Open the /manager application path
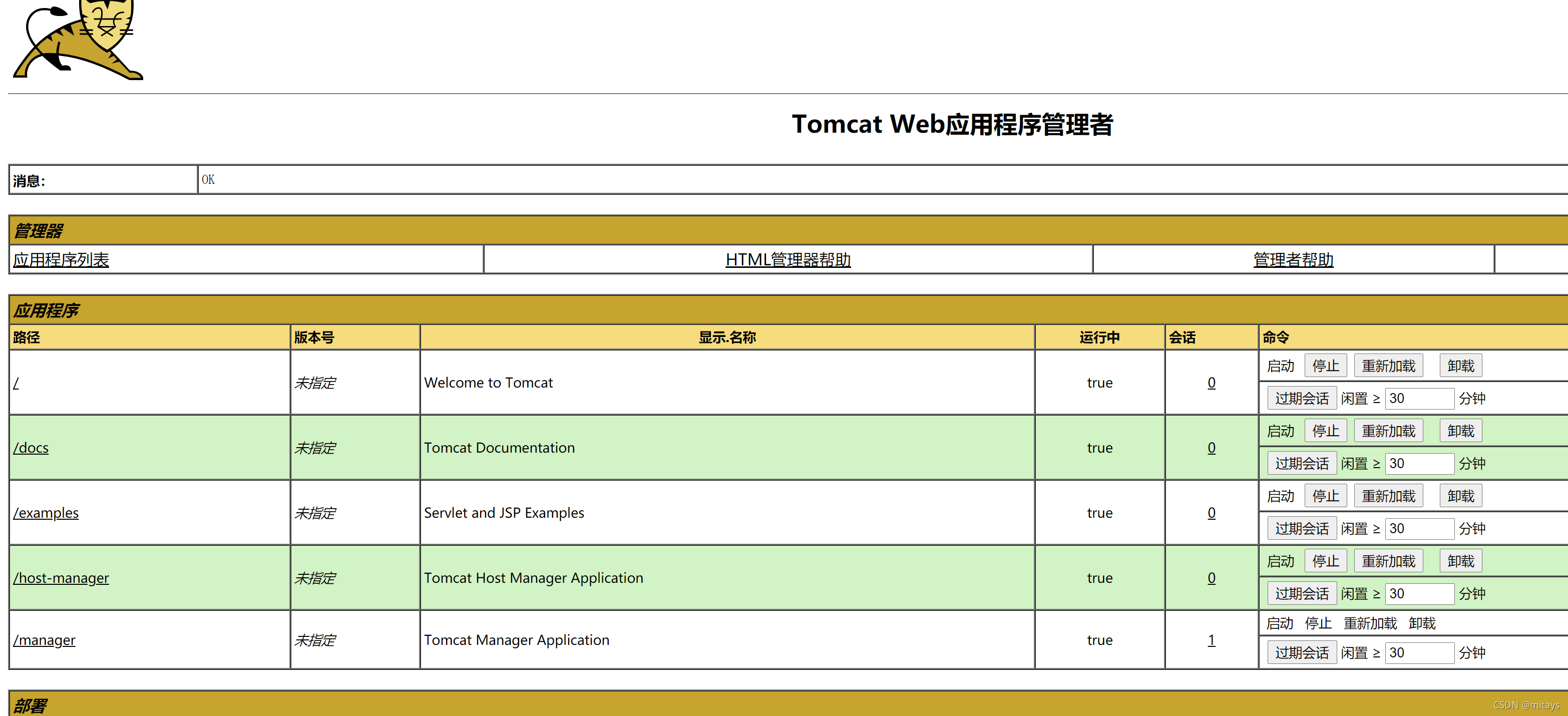1568x716 pixels. (44, 640)
